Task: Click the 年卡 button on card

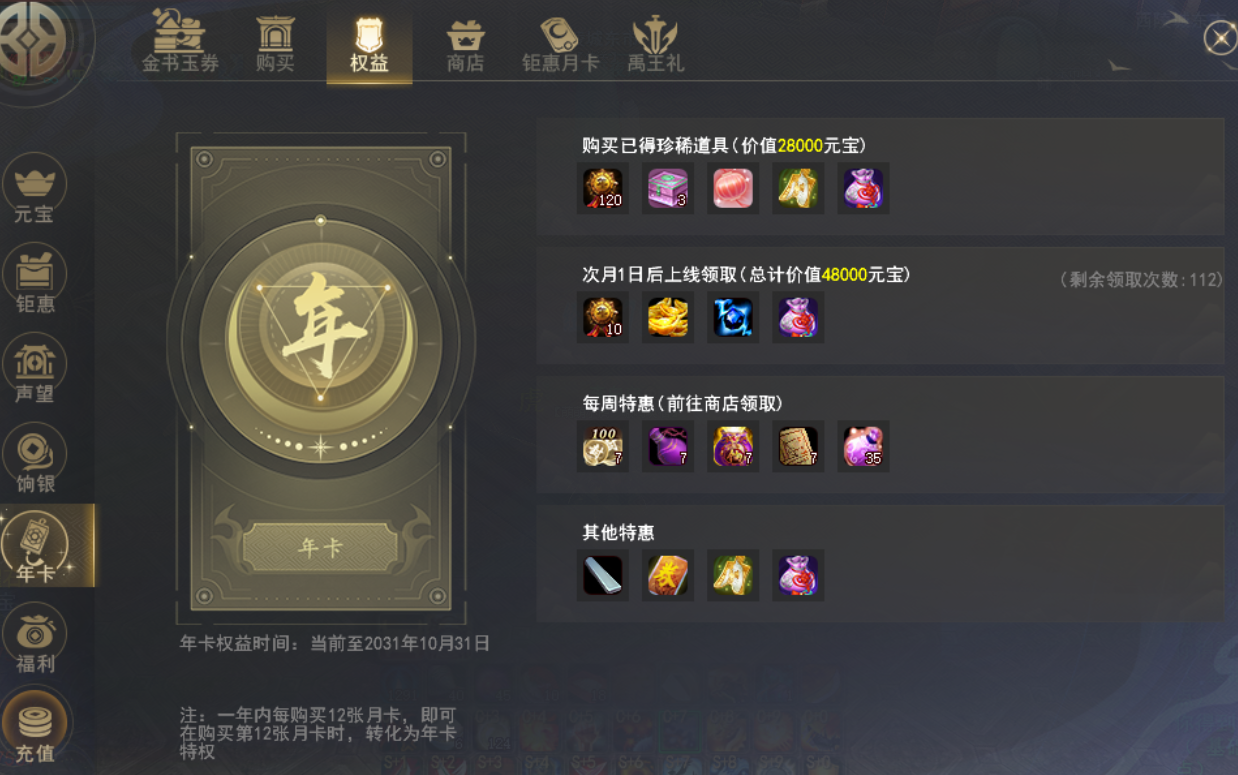Action: [320, 547]
